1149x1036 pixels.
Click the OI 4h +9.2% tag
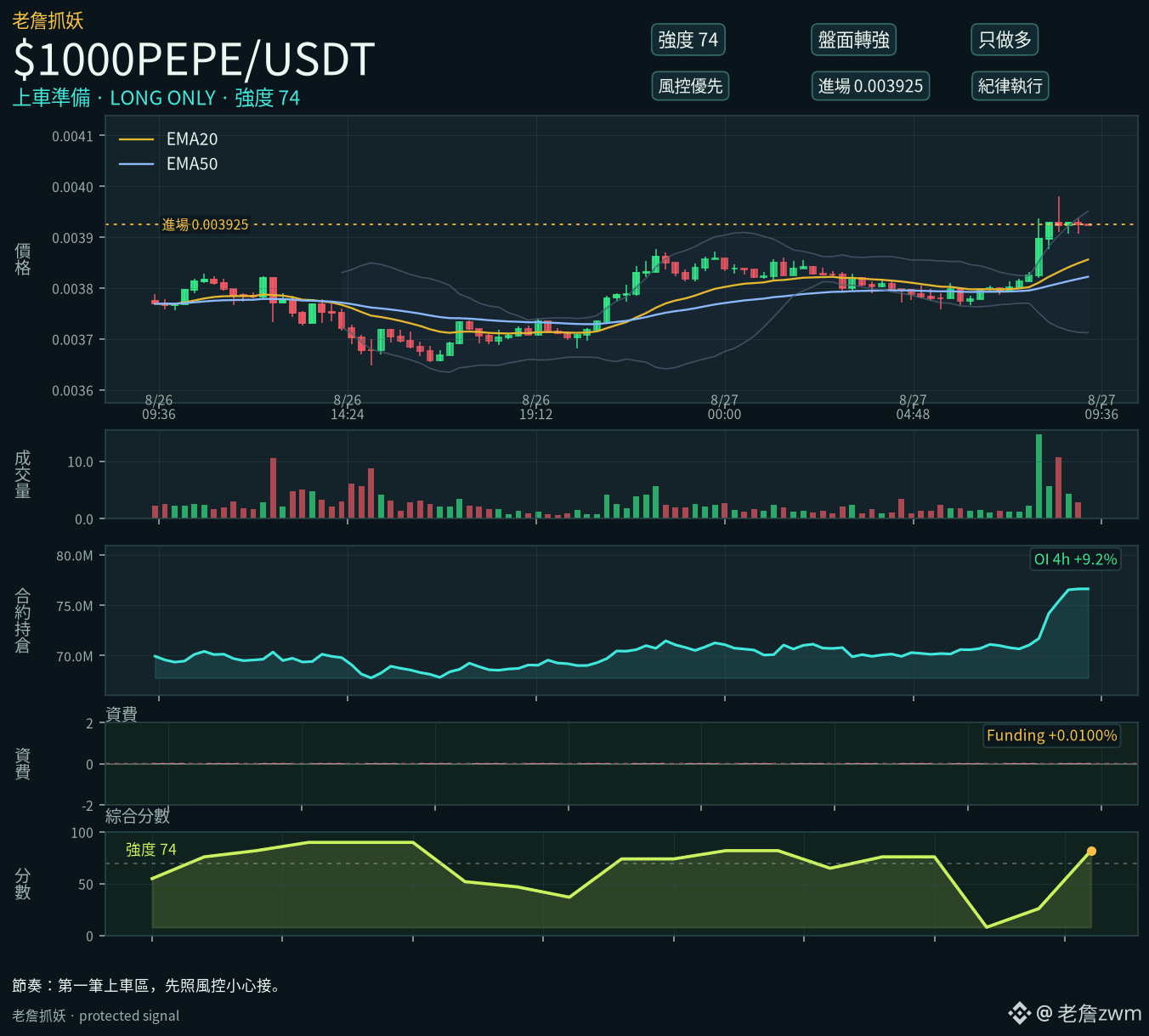click(x=1075, y=559)
